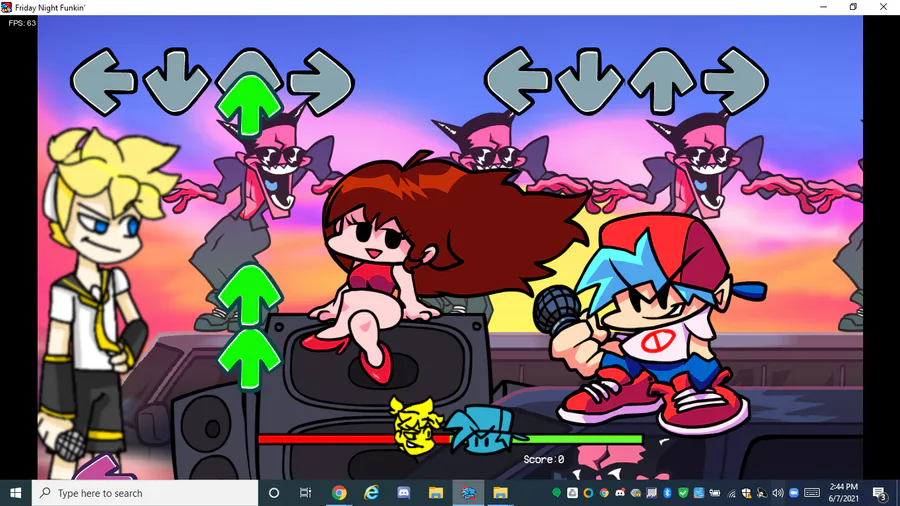Image resolution: width=900 pixels, height=506 pixels.
Task: Open Cortana circle icon on taskbar
Action: (x=274, y=493)
